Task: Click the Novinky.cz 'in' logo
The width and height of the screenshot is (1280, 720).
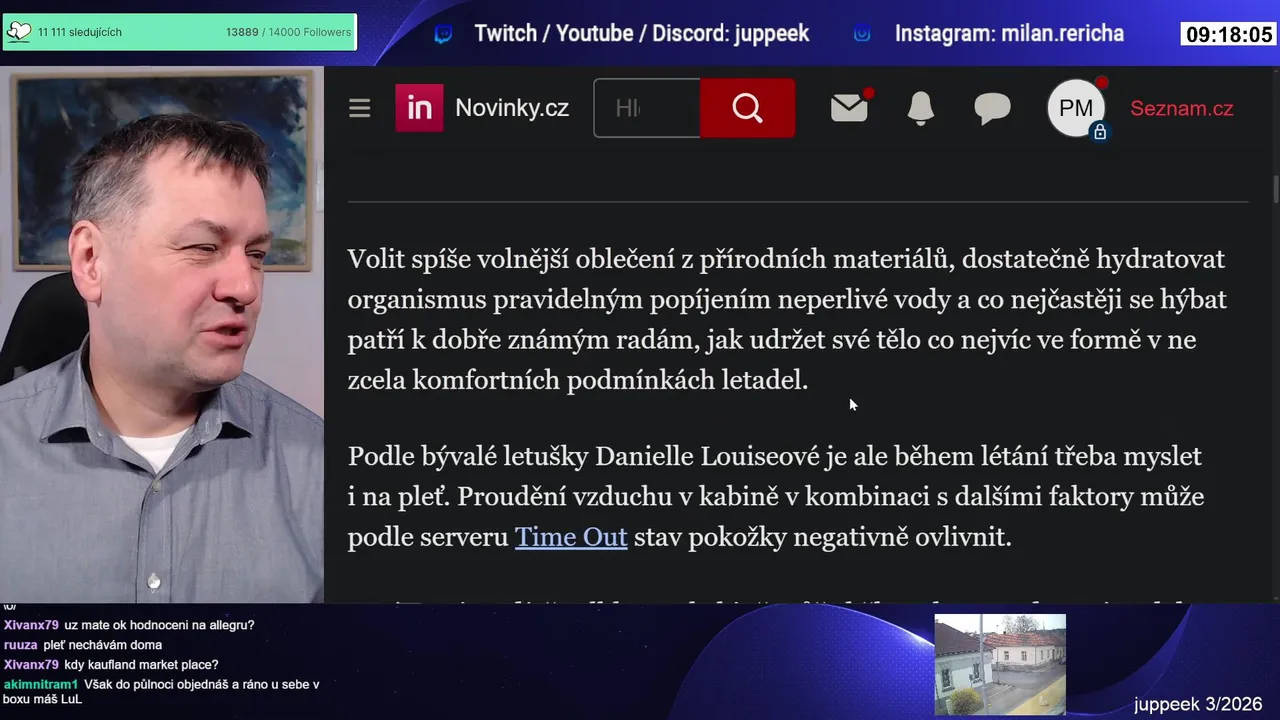Action: pos(419,108)
